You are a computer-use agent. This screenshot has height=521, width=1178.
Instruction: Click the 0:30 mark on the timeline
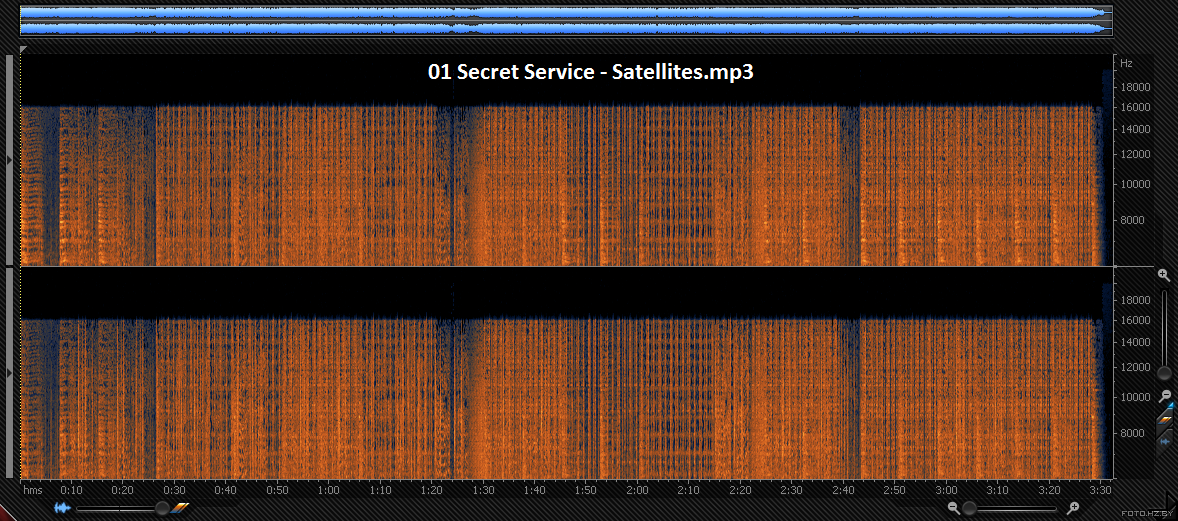click(174, 490)
